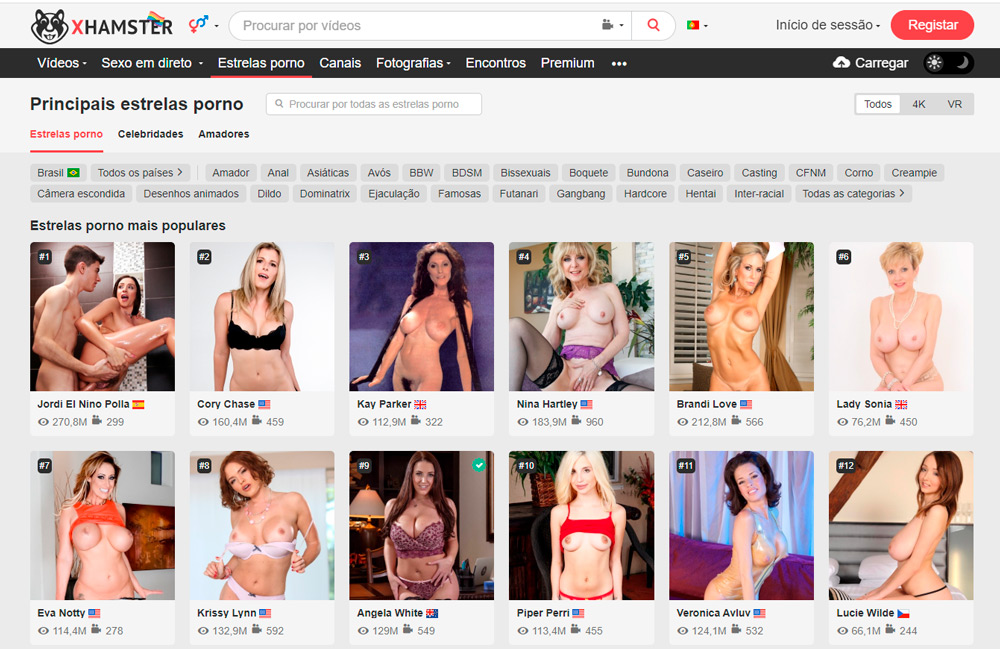This screenshot has height=649, width=1000.
Task: Click Czech flag beside Lucie Wilde
Action: pos(903,613)
